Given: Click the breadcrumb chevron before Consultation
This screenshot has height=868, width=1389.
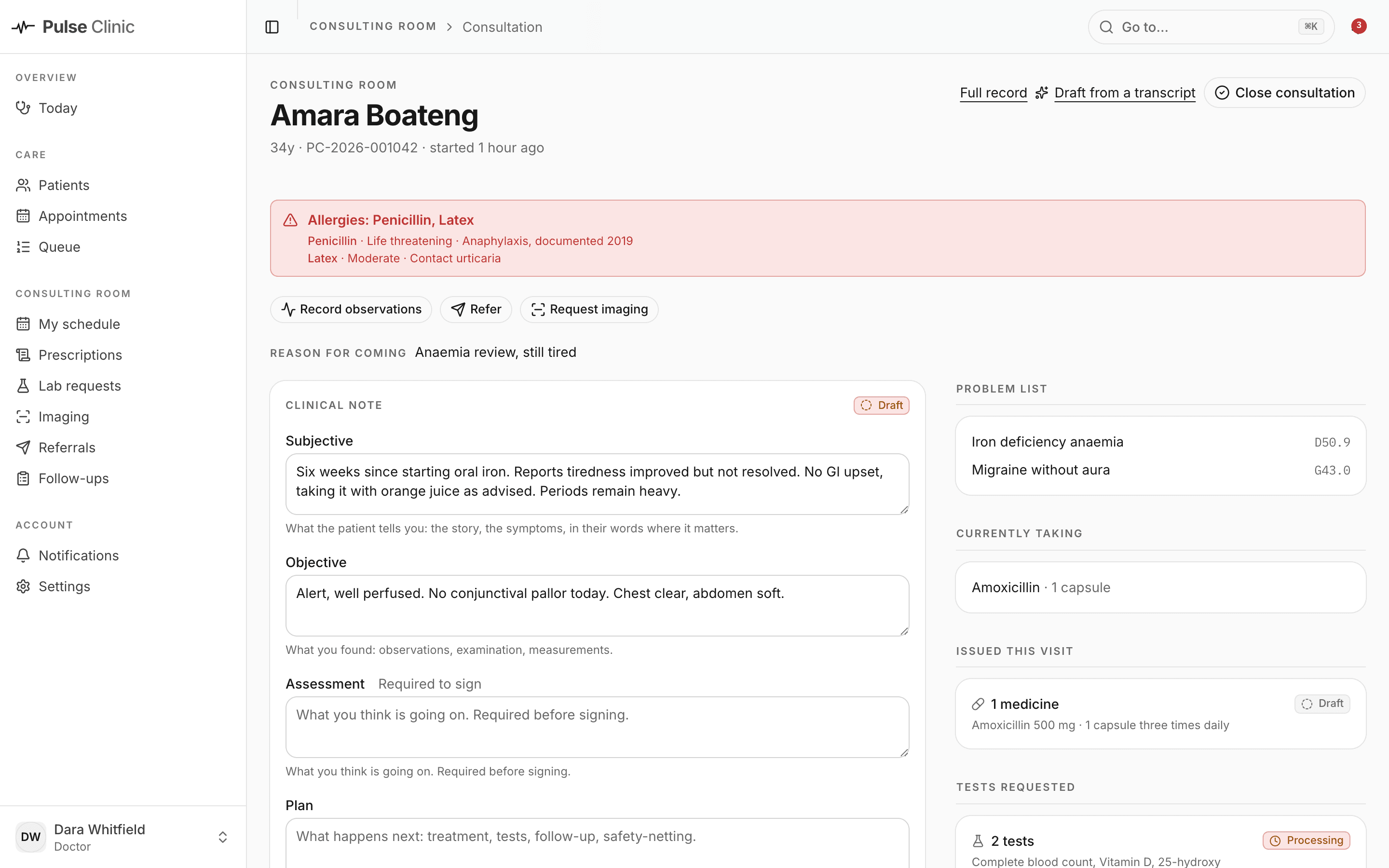Looking at the screenshot, I should pyautogui.click(x=449, y=27).
